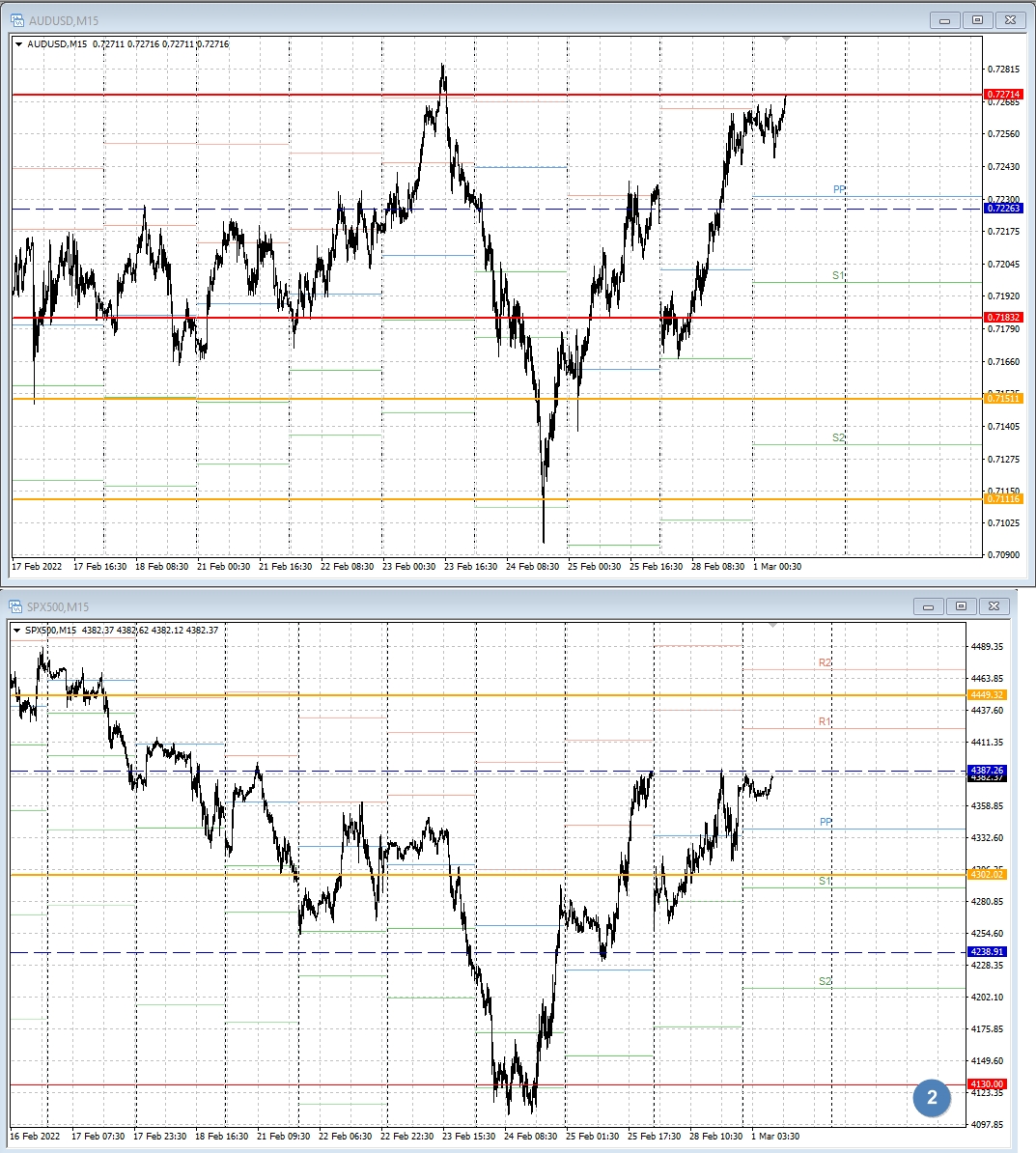Click the chart shift triangle on SPX500 chart
Viewport: 1036px width, 1153px height.
[x=772, y=626]
